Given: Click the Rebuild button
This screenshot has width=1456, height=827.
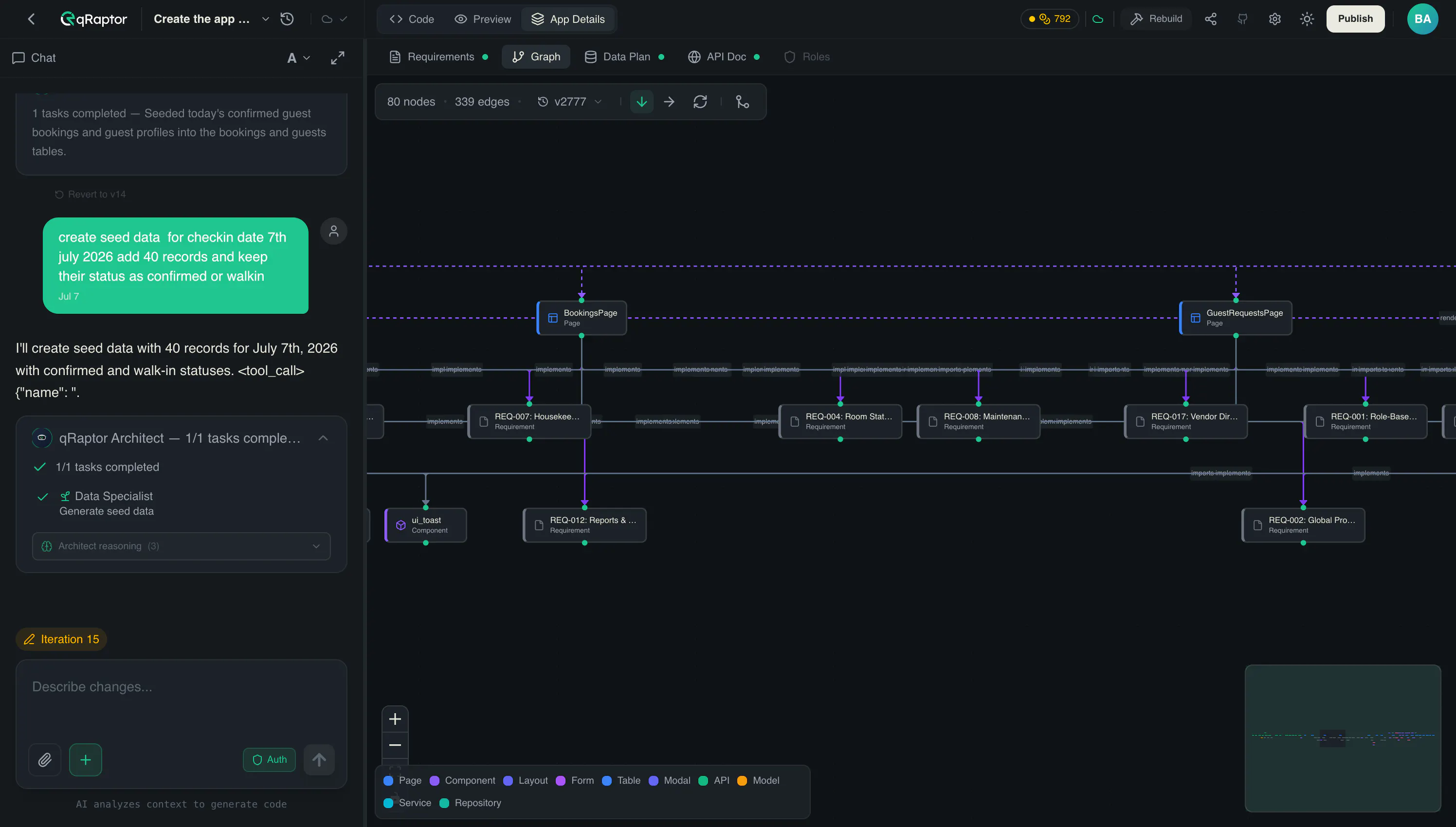Looking at the screenshot, I should (1156, 19).
